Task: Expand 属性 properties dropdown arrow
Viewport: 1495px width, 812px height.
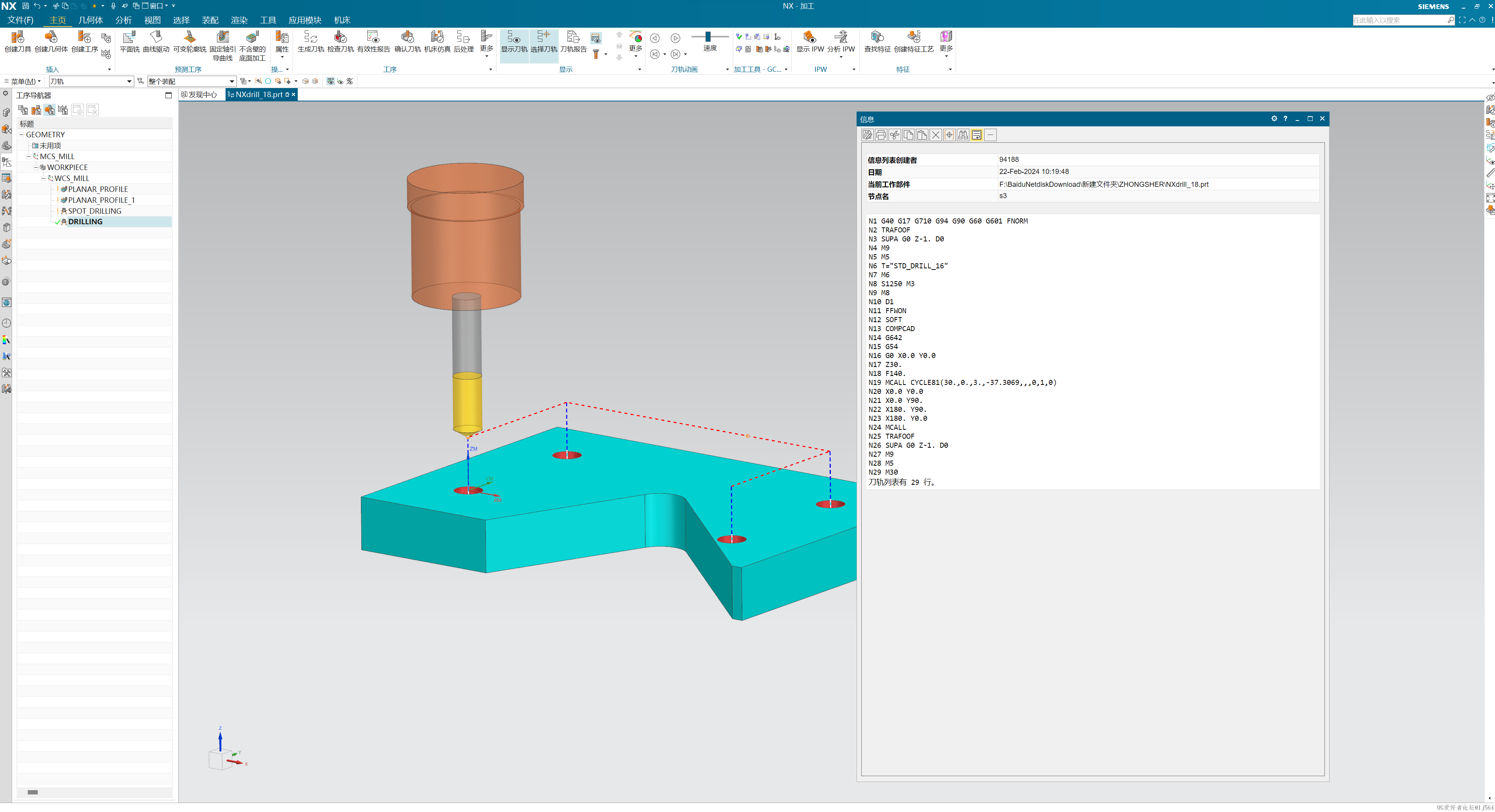Action: [x=282, y=57]
